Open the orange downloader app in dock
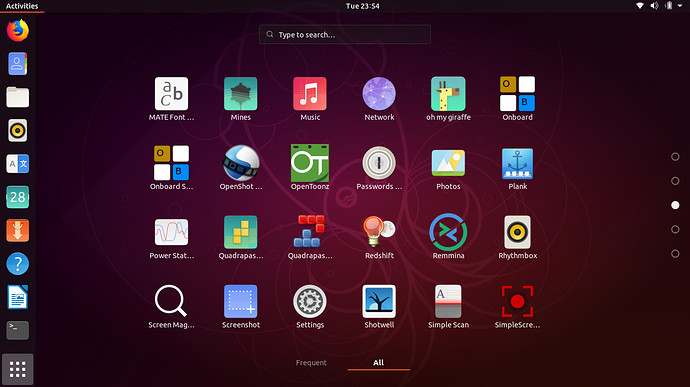The image size is (690, 387). (x=18, y=231)
